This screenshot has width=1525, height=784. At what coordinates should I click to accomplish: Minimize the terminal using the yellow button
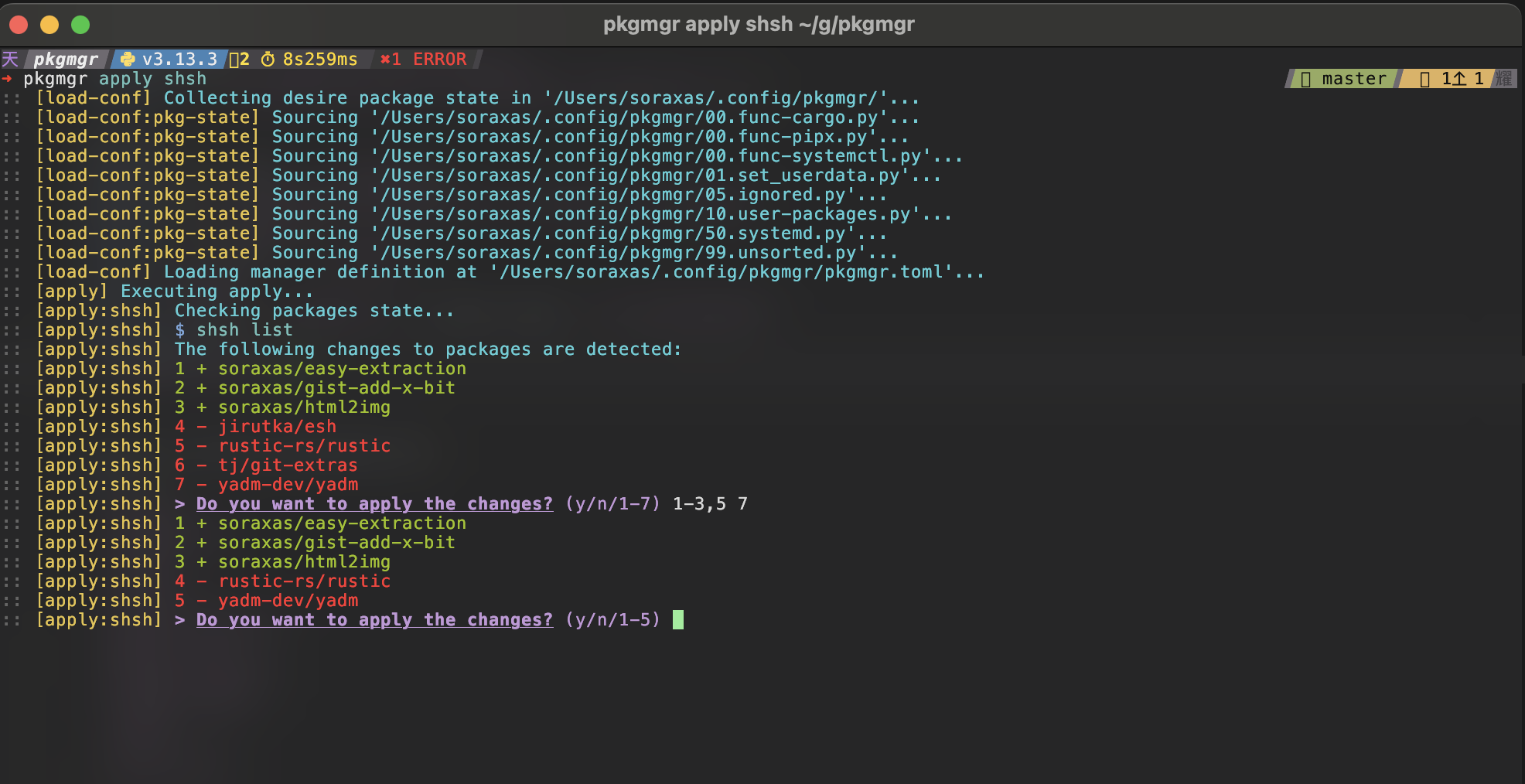click(49, 25)
